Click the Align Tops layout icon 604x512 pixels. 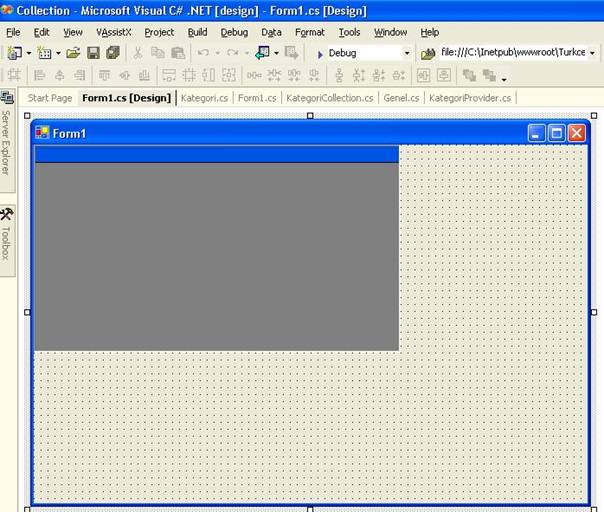(x=104, y=75)
